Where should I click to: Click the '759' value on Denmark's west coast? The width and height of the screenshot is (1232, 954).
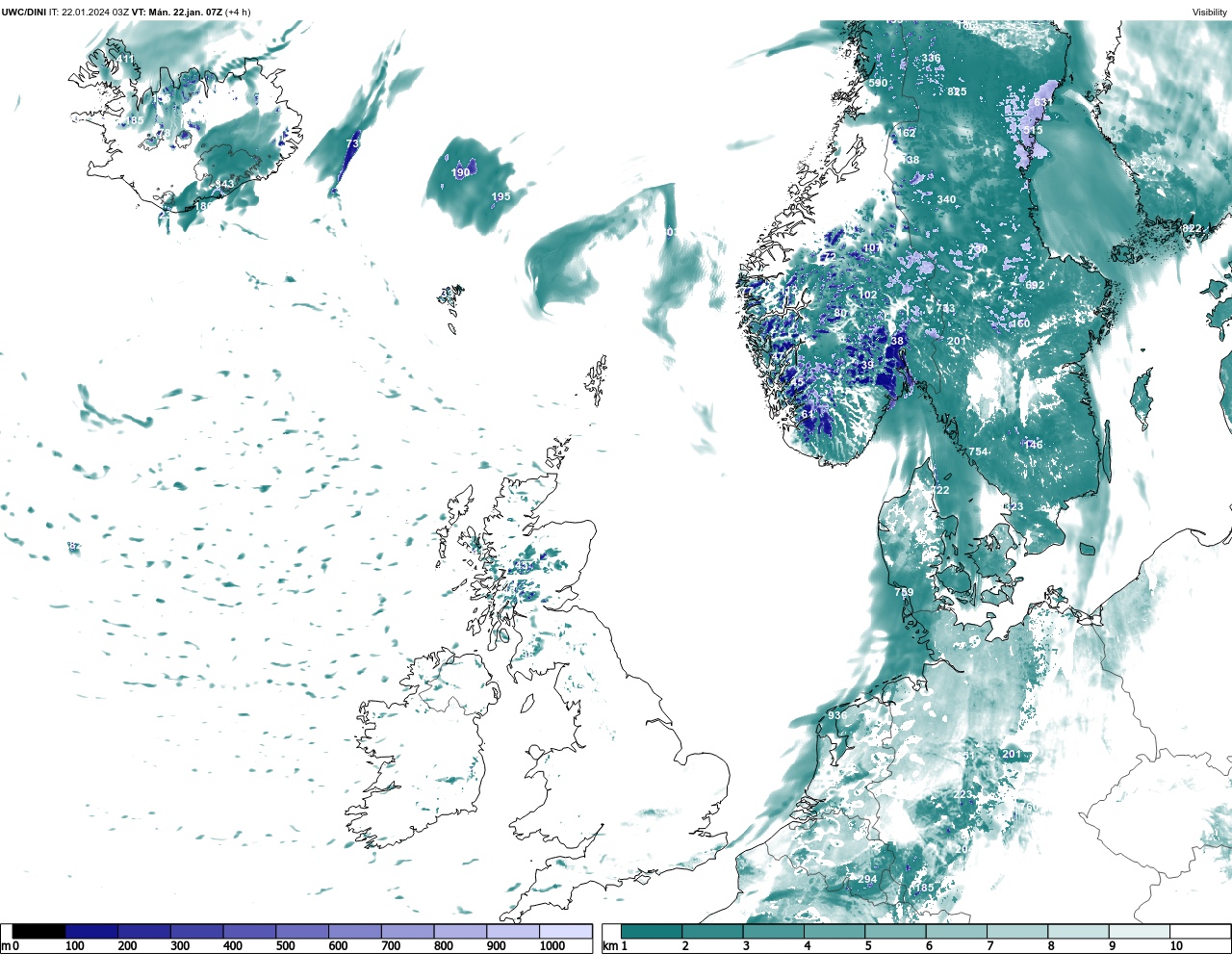904,592
